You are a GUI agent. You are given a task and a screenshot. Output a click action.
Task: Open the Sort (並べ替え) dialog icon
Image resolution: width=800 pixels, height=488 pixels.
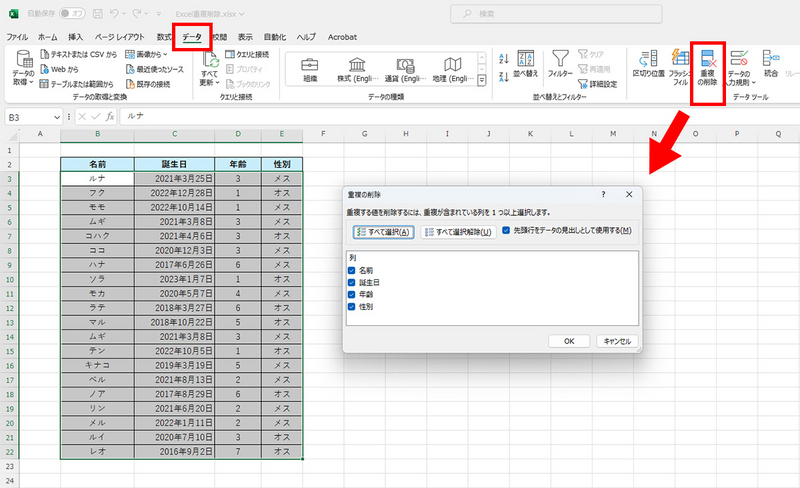526,63
